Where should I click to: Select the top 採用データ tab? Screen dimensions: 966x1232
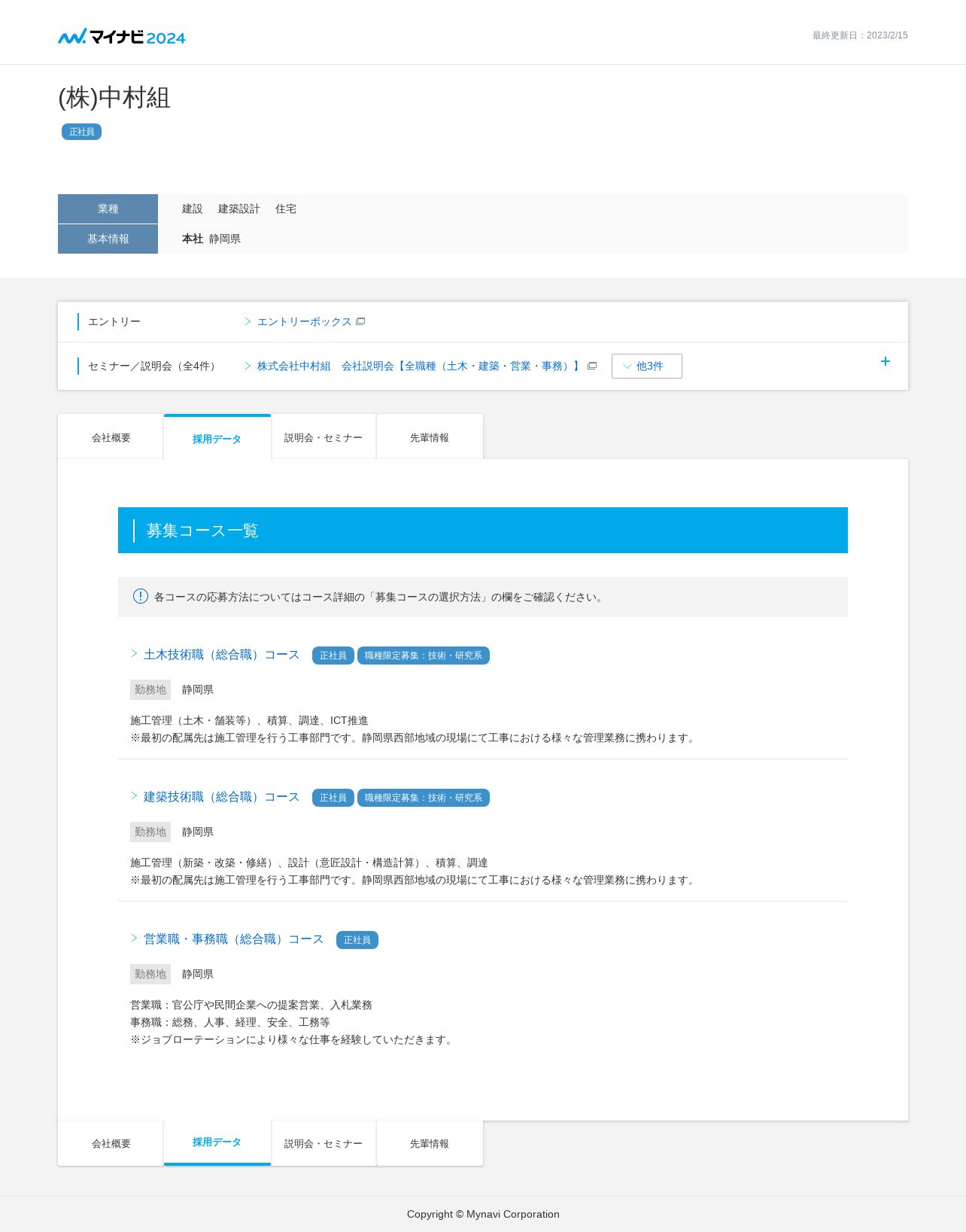(x=217, y=437)
